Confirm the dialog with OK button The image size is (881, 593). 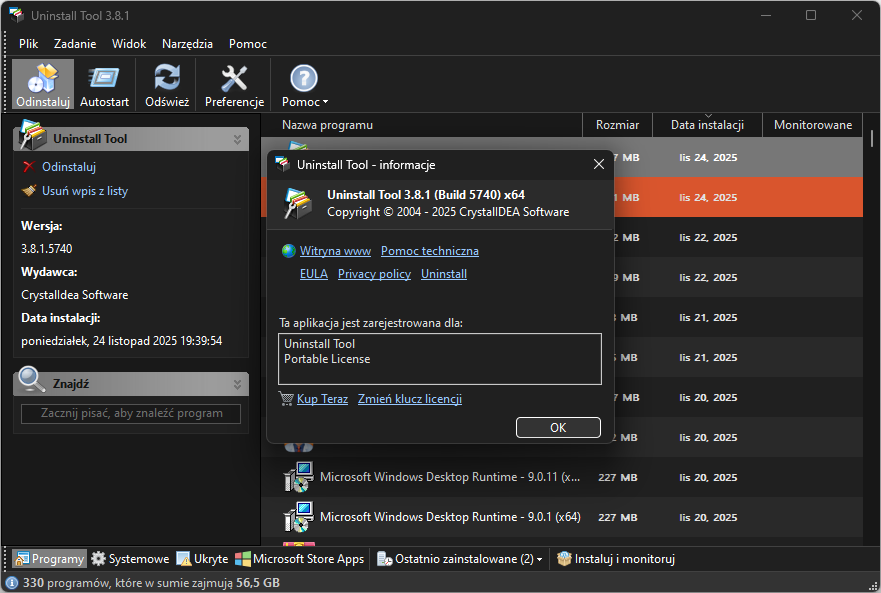point(558,428)
